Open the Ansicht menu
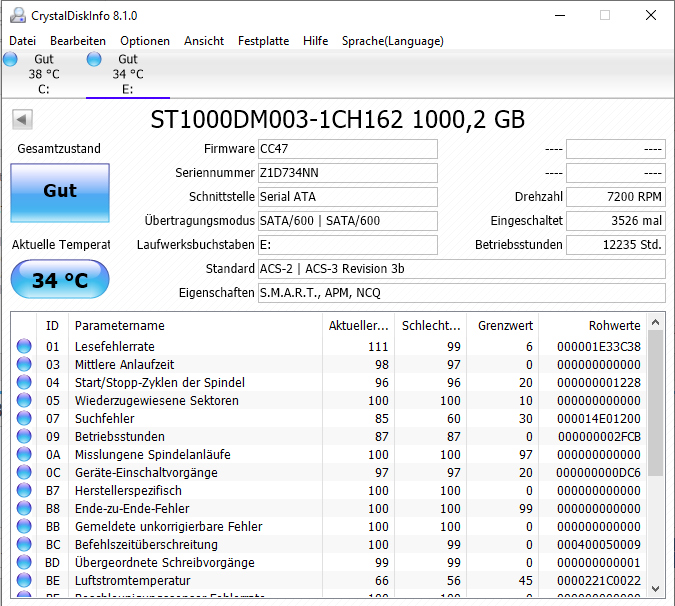This screenshot has height=606, width=675. pos(204,41)
